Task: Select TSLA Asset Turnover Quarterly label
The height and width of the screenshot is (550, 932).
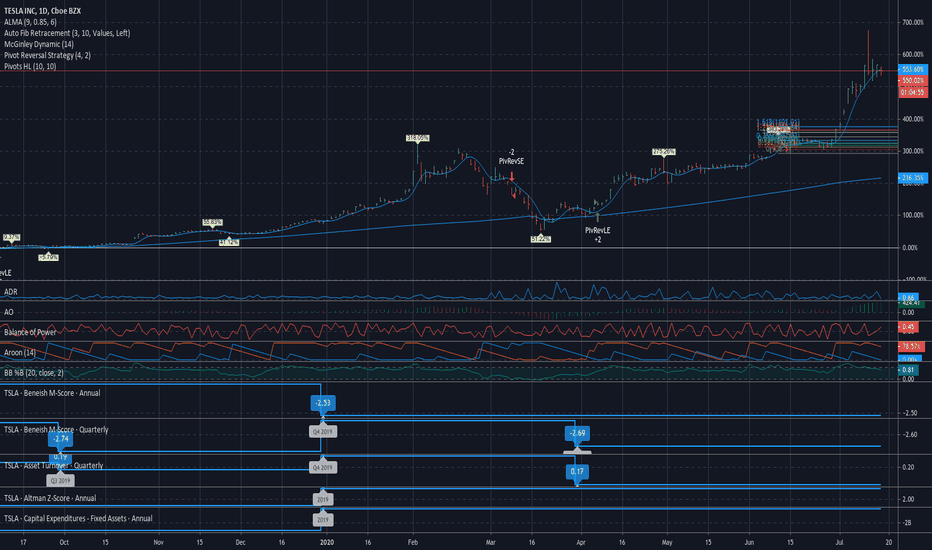Action: click(53, 466)
